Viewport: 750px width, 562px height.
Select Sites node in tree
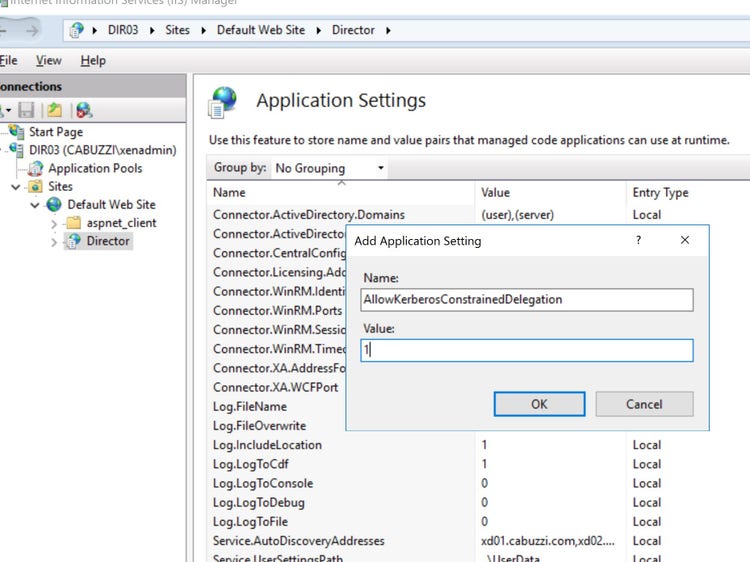point(60,187)
